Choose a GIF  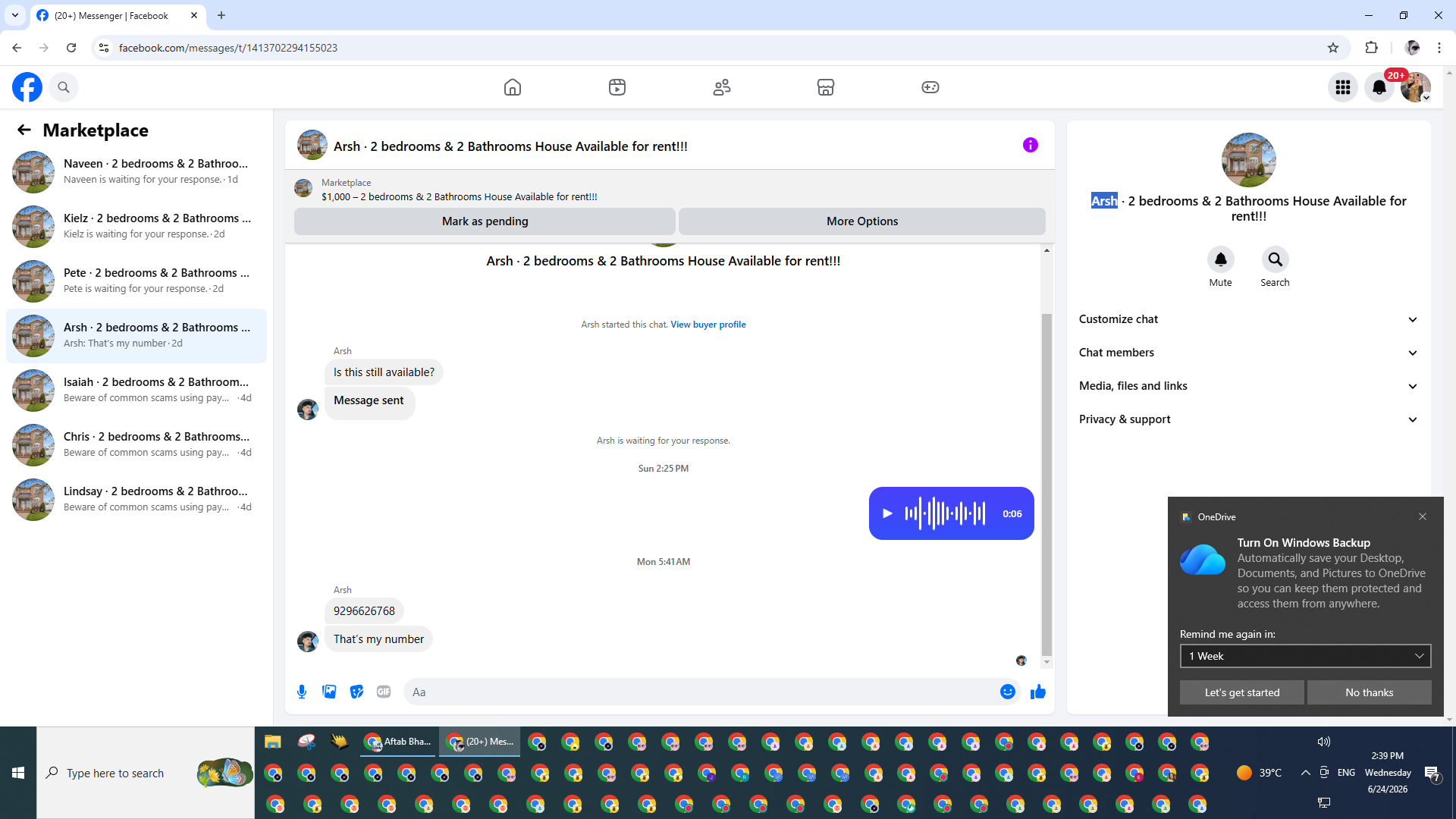click(384, 692)
